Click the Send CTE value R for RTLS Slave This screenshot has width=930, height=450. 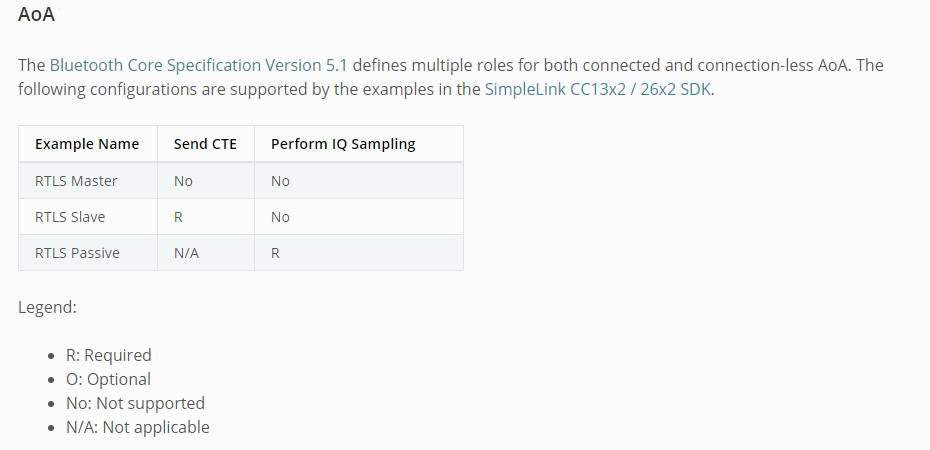click(x=178, y=217)
